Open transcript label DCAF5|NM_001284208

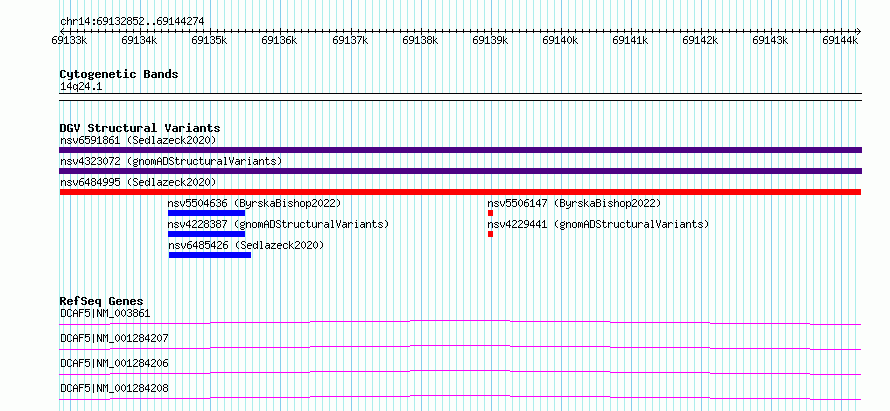(x=114, y=388)
